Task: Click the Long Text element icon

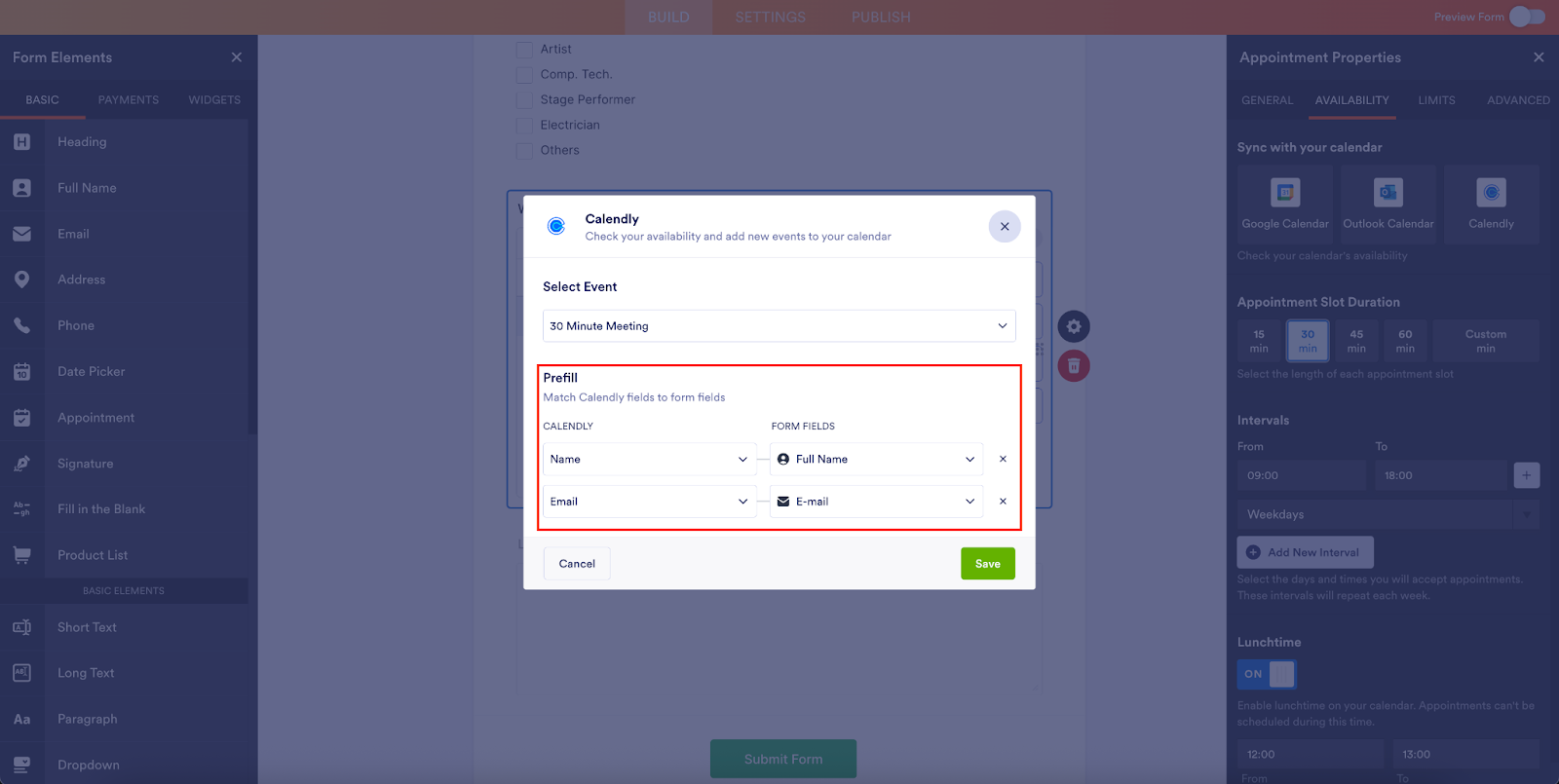Action: pyautogui.click(x=21, y=673)
